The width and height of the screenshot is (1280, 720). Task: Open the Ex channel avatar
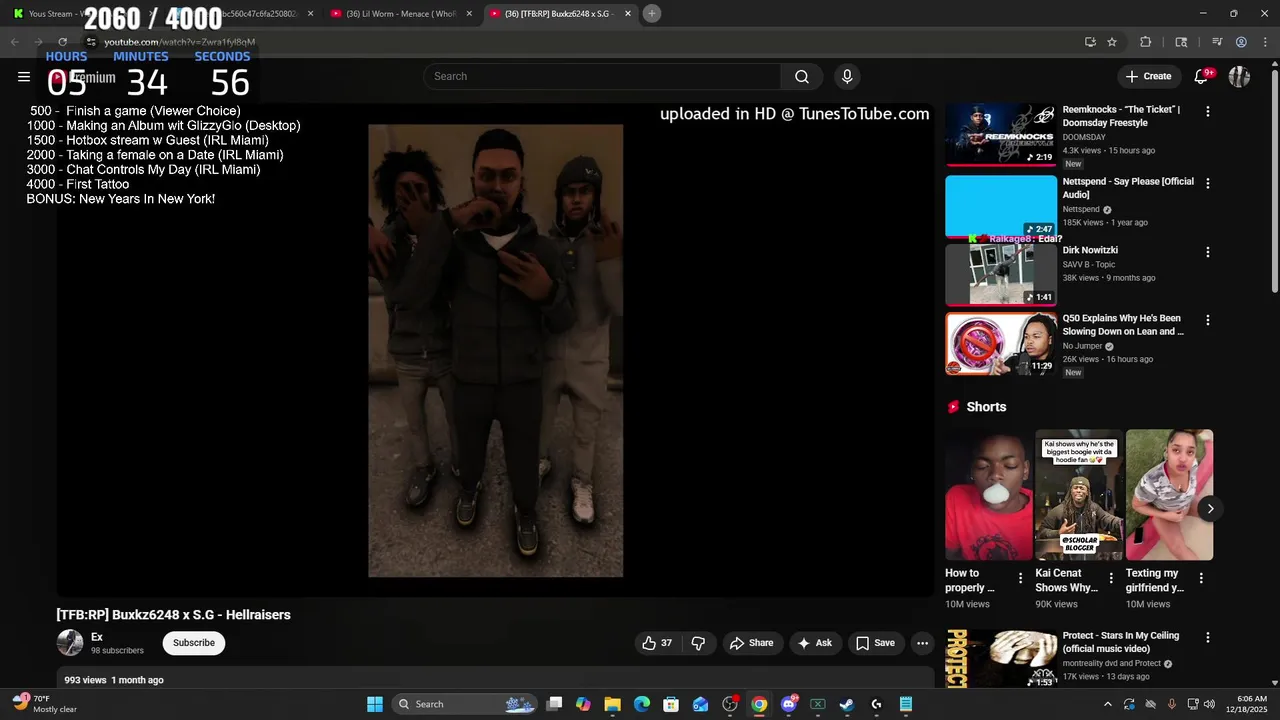(x=70, y=643)
